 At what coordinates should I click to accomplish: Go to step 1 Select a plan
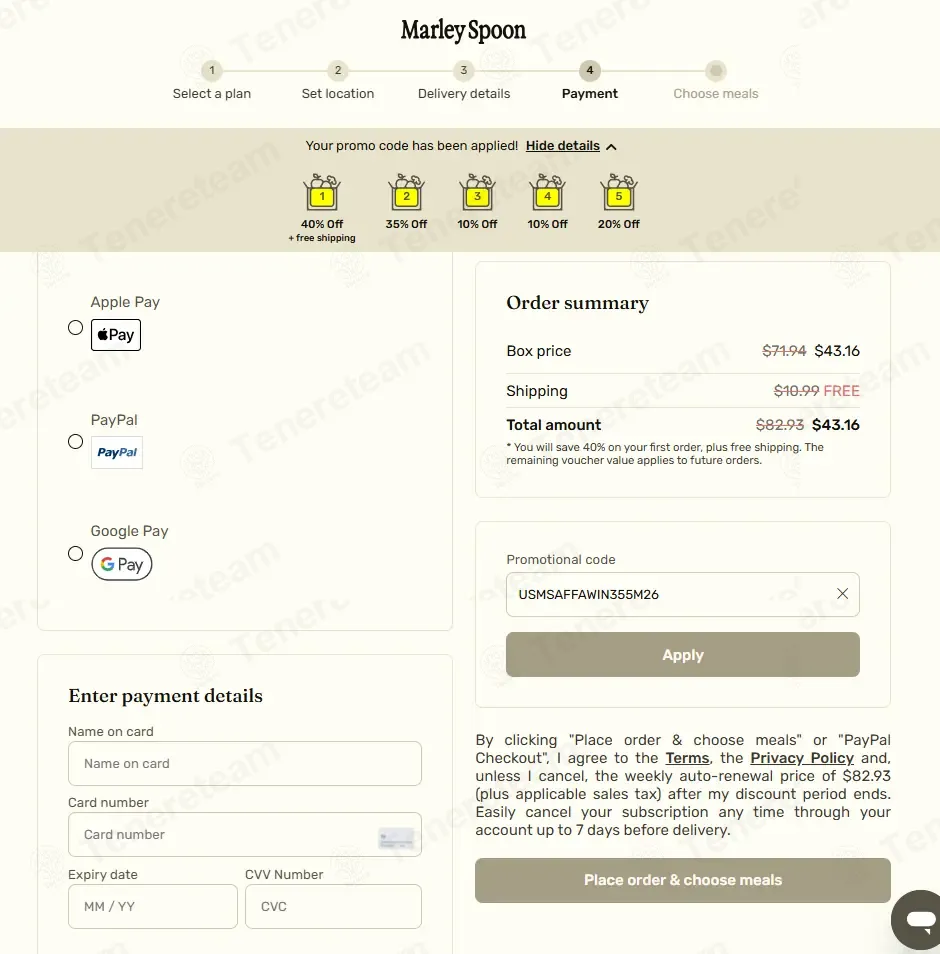pyautogui.click(x=212, y=82)
